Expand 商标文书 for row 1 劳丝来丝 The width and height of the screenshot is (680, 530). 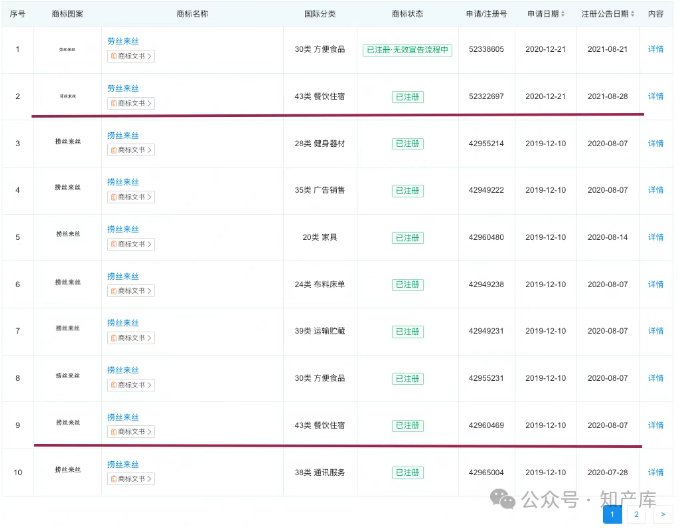pyautogui.click(x=131, y=56)
